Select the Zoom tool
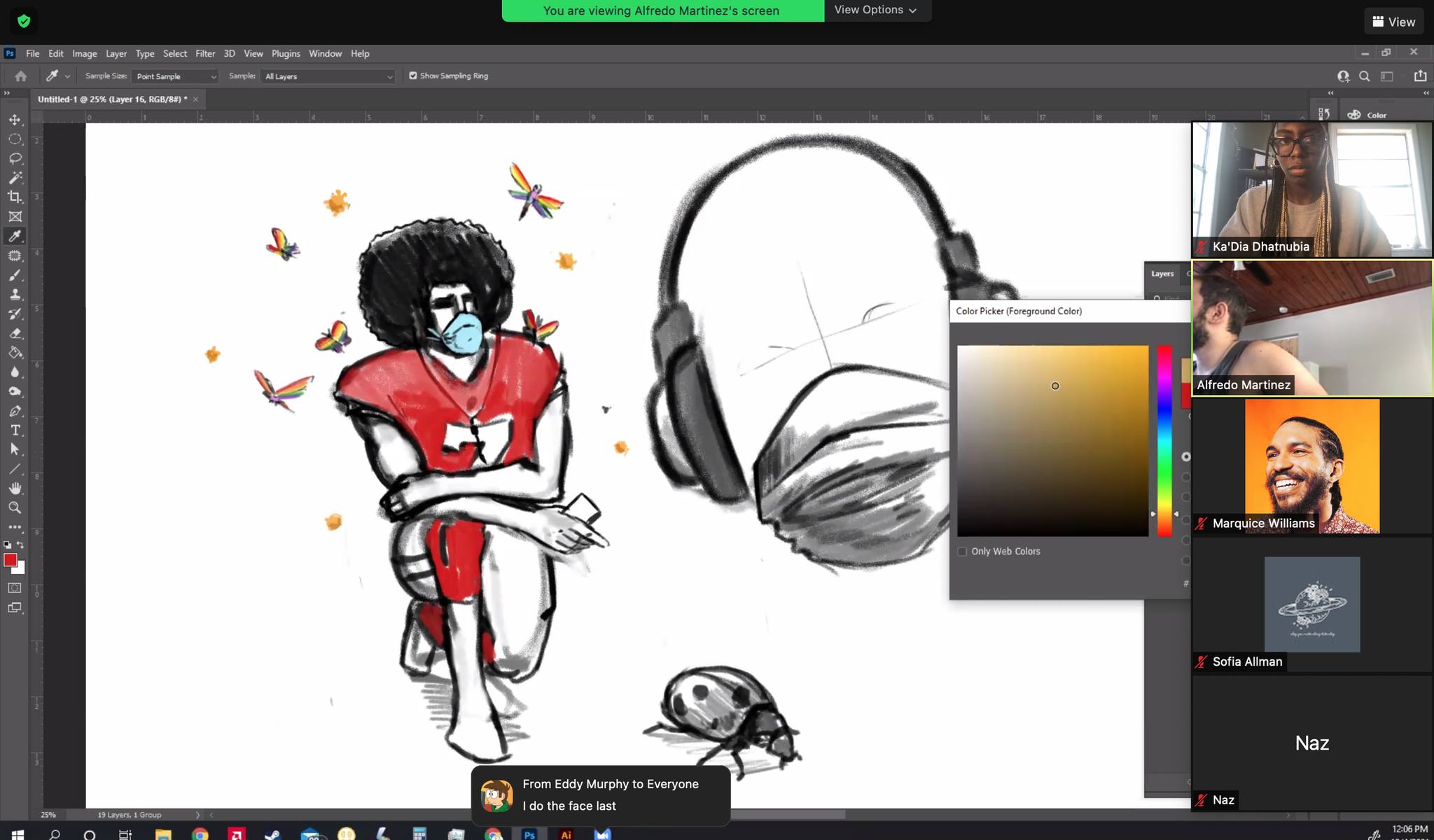Viewport: 1434px width, 840px height. pyautogui.click(x=15, y=507)
